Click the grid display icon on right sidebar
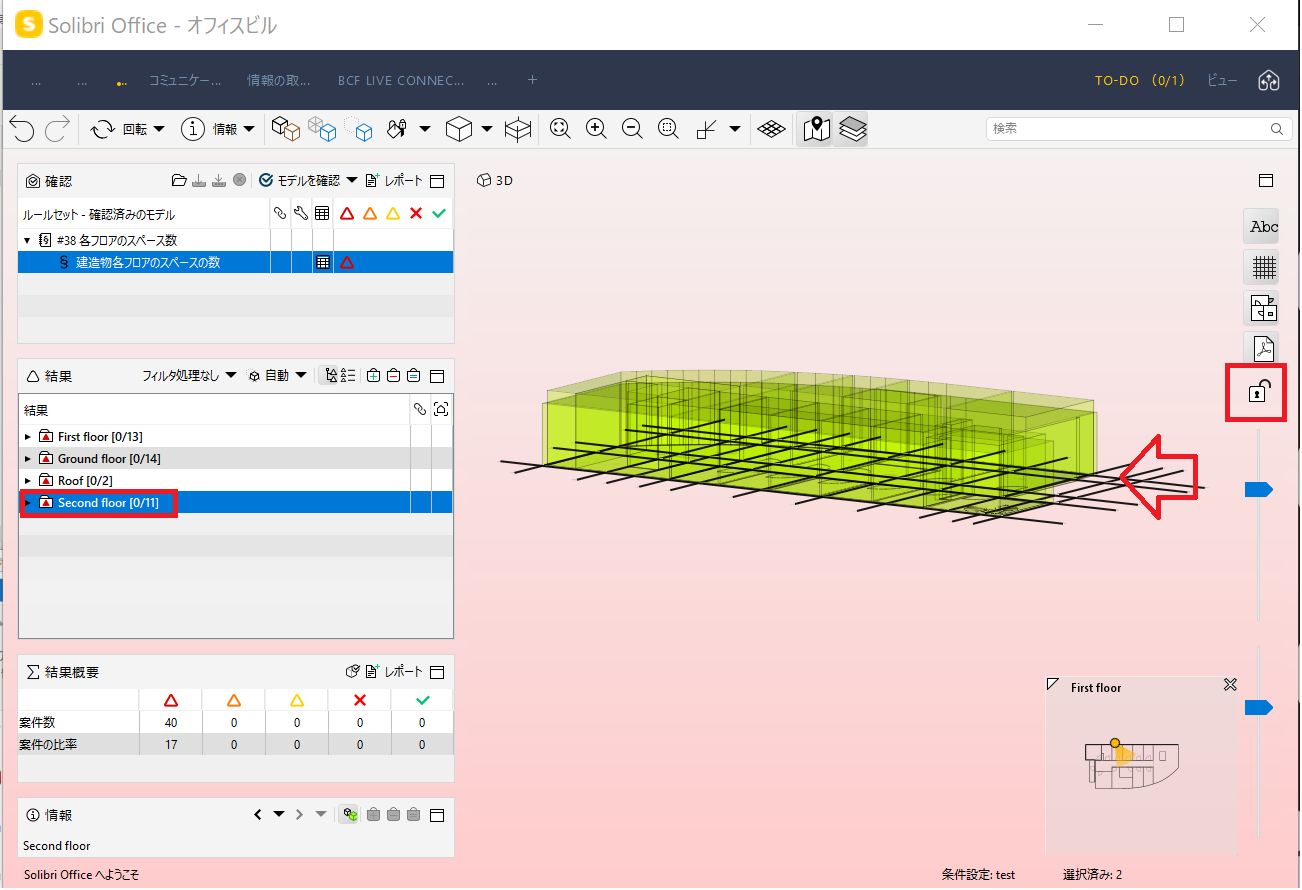 click(1264, 267)
